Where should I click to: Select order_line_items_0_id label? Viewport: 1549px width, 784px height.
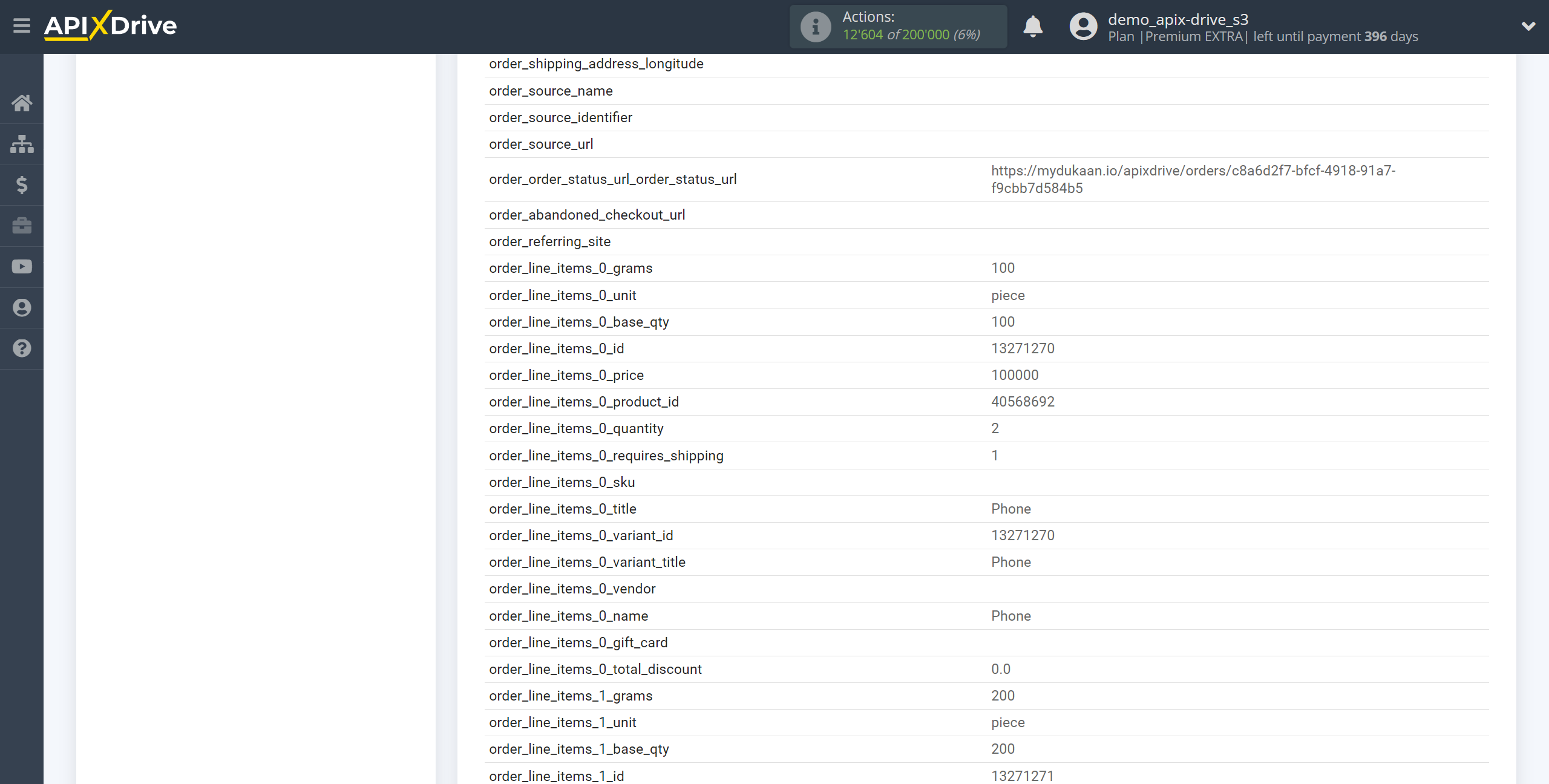pyautogui.click(x=556, y=348)
